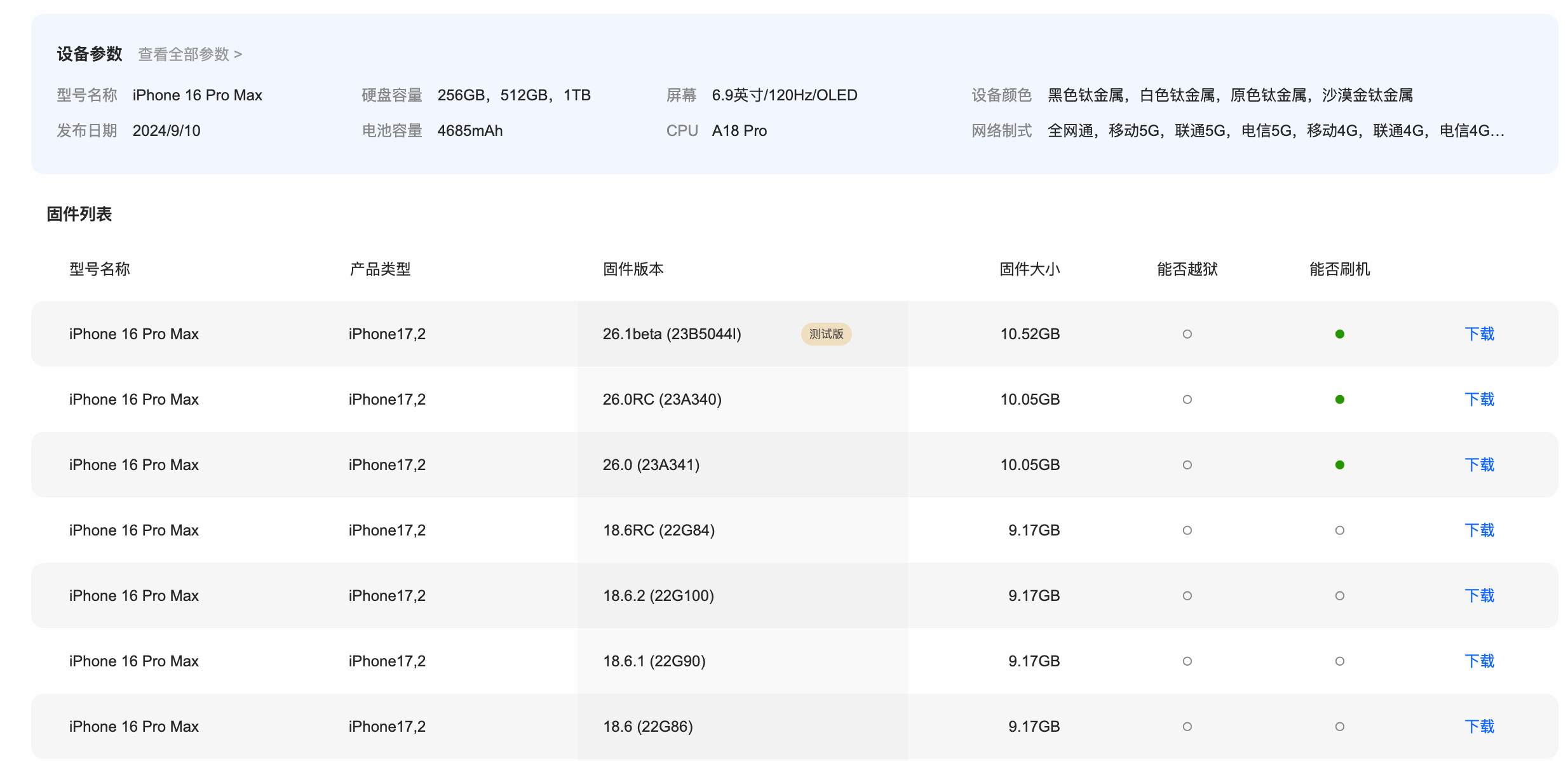Select version text 18.6.1 (22G90)
This screenshot has width=1568, height=761.
654,661
